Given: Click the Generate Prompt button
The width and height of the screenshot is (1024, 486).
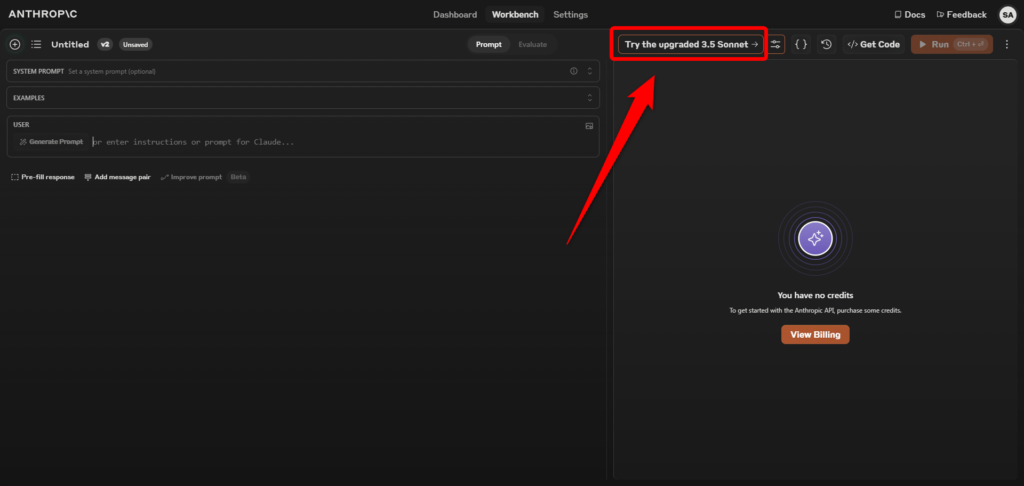Looking at the screenshot, I should [51, 142].
